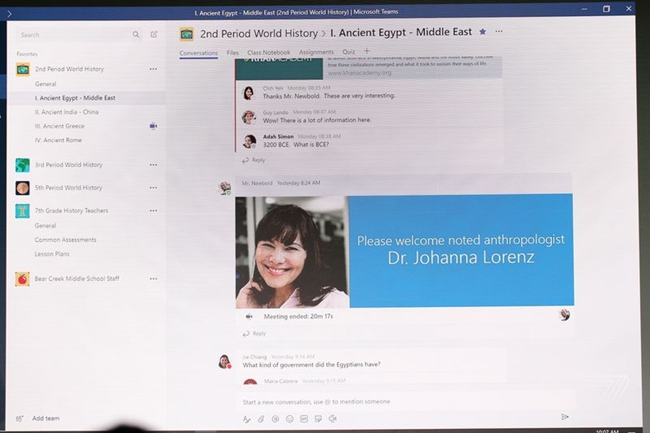
Task: Open the sticker icon in compose toolbar
Action: click(318, 419)
